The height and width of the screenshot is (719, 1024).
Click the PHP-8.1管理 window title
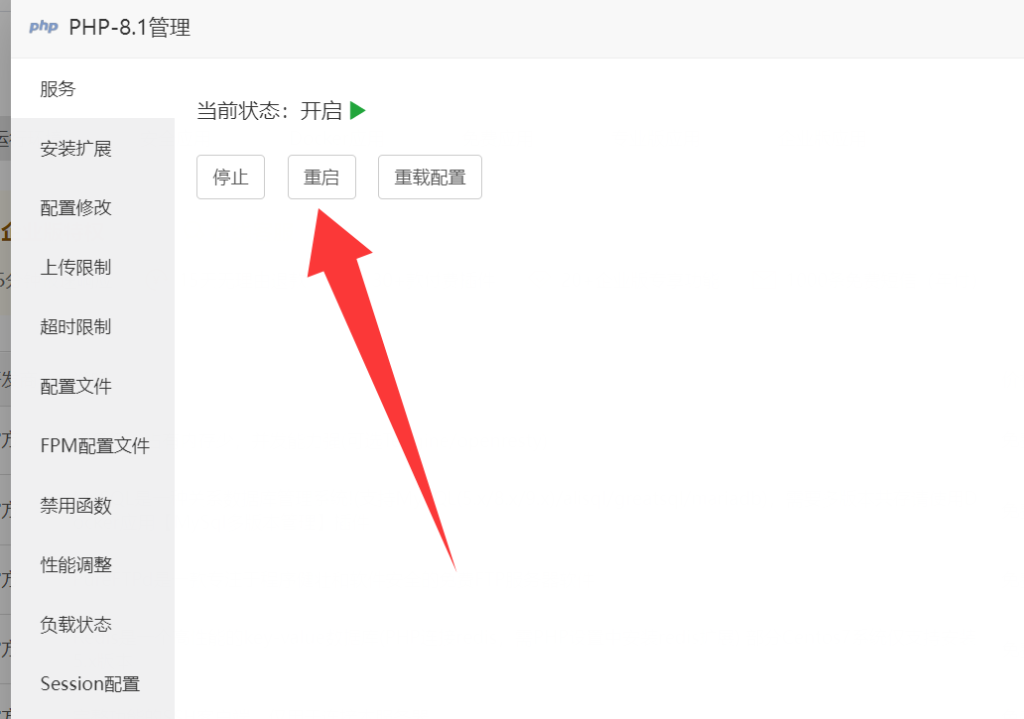pyautogui.click(x=129, y=27)
